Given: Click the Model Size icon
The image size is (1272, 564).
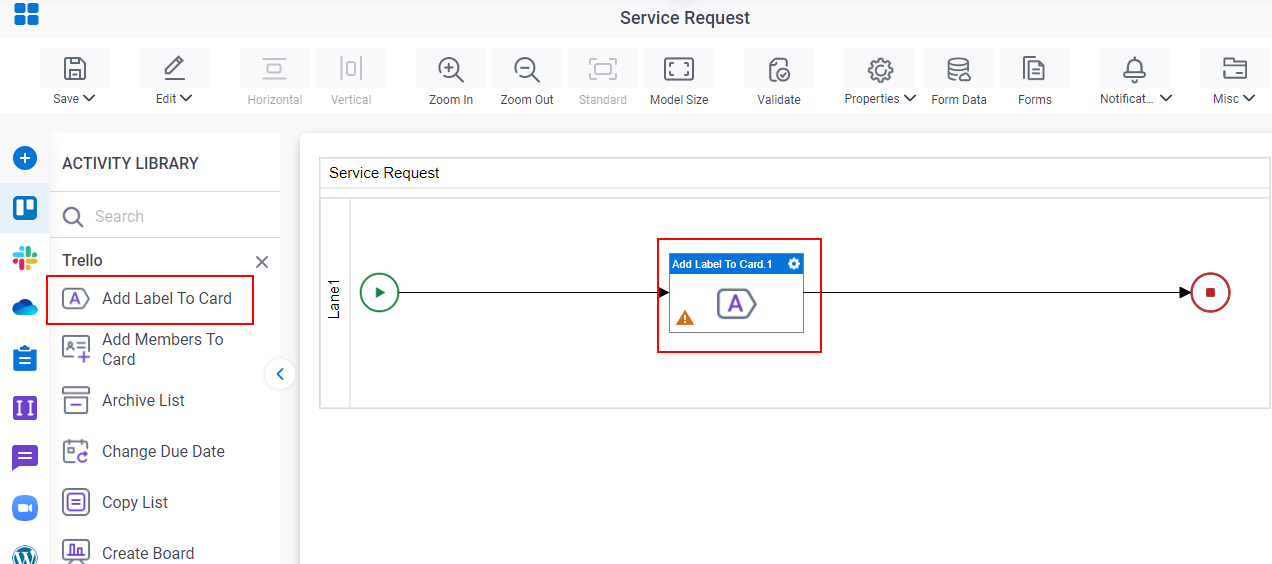Looking at the screenshot, I should pyautogui.click(x=679, y=68).
